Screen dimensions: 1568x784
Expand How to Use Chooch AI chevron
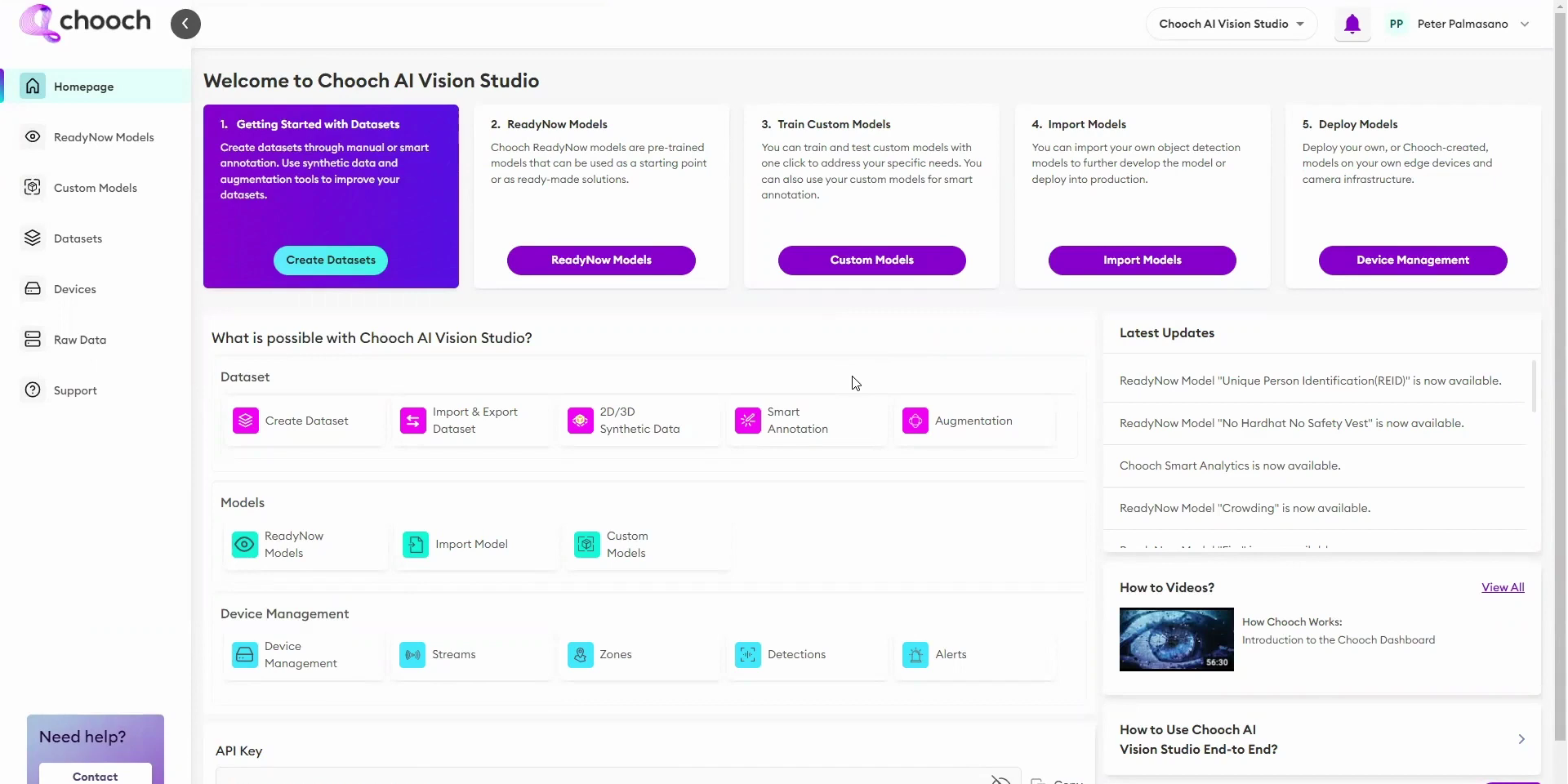pyautogui.click(x=1521, y=739)
